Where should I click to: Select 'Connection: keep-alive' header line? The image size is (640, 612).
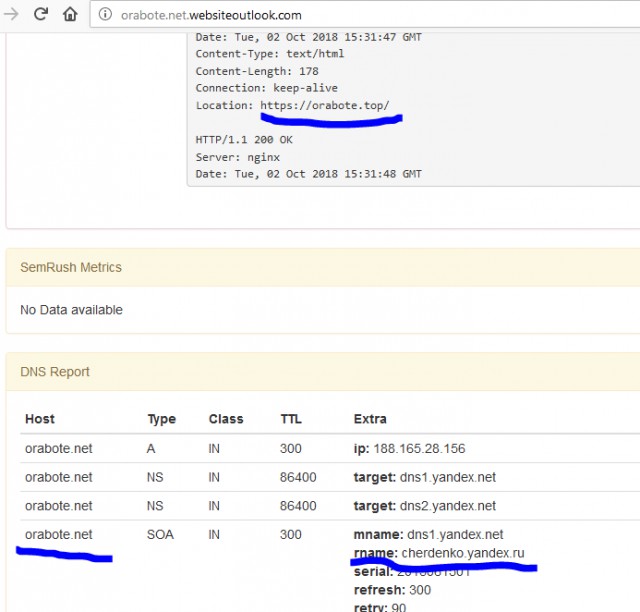pyautogui.click(x=267, y=88)
